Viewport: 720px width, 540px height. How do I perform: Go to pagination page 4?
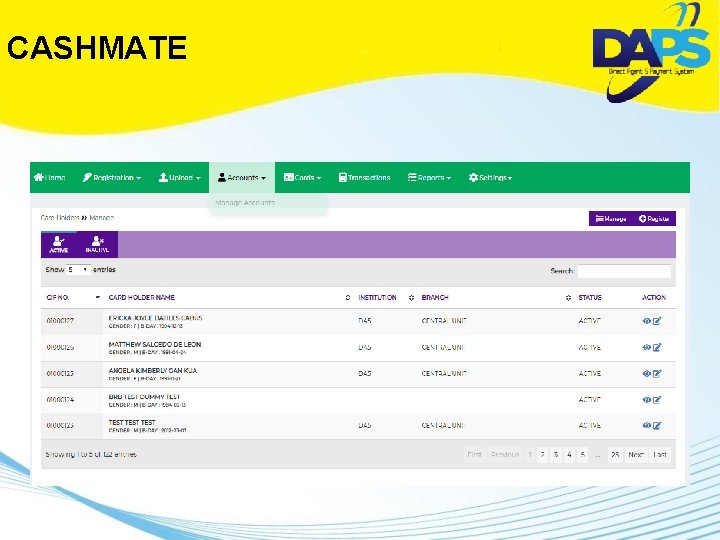[x=569, y=455]
